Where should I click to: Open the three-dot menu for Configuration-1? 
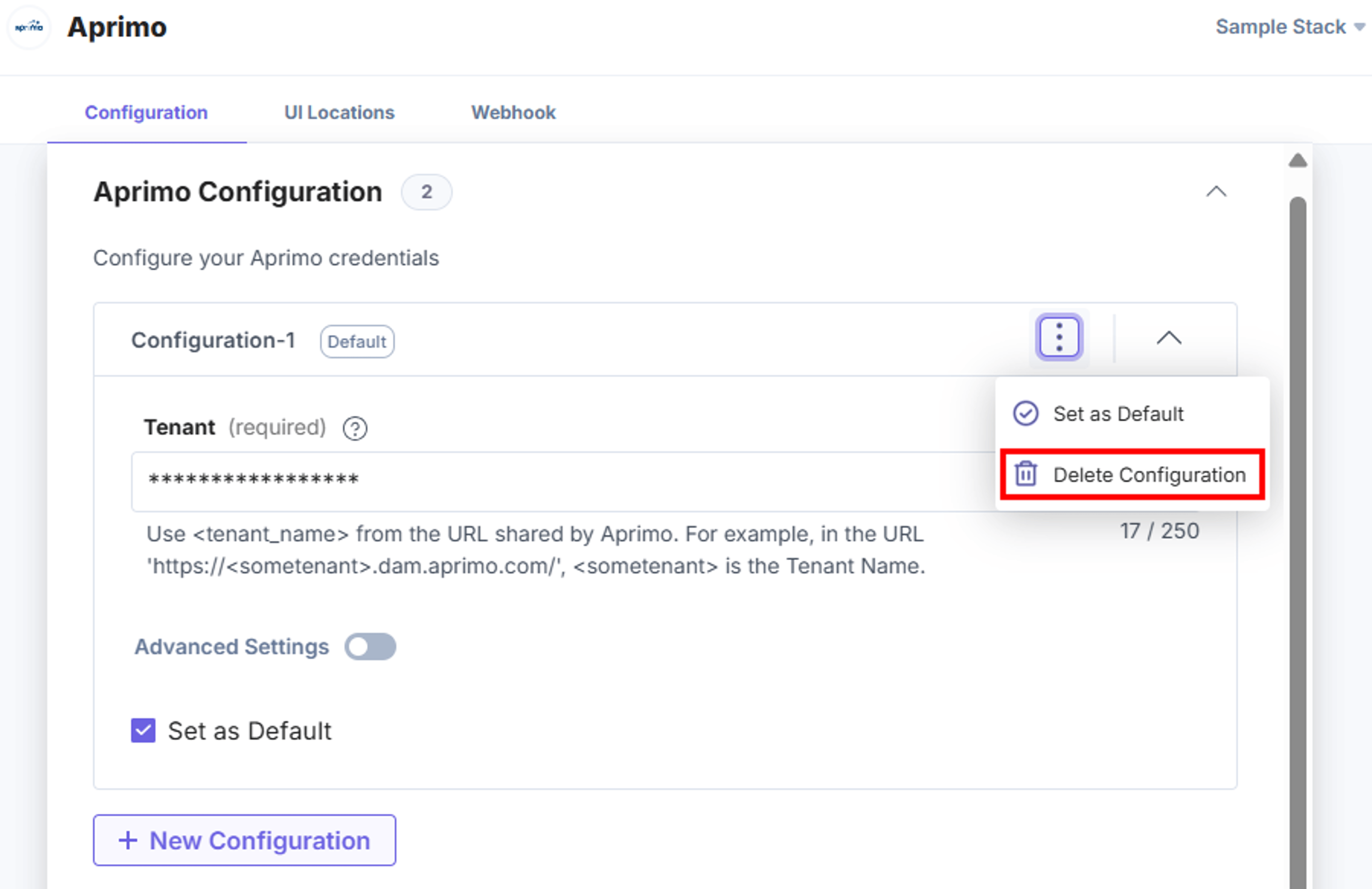1059,337
